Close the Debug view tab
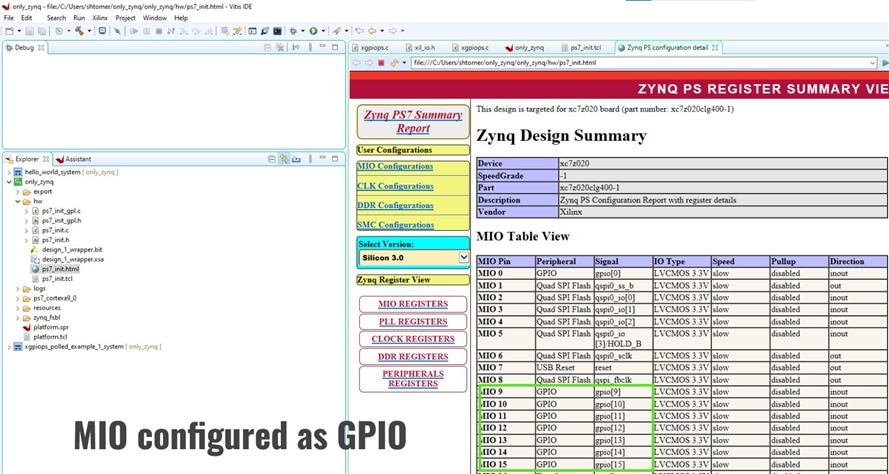The image size is (889, 474). (x=41, y=48)
